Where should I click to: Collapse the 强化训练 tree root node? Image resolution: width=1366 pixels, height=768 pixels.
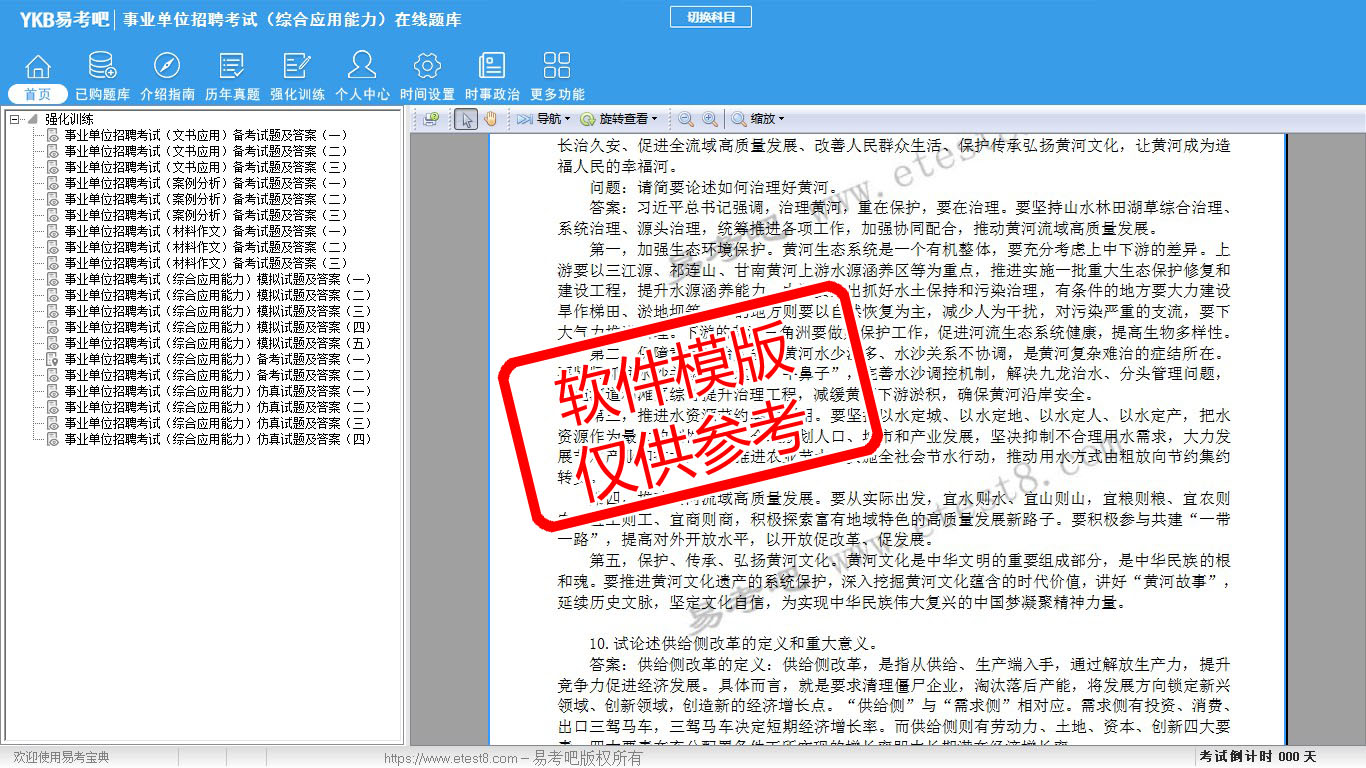point(15,119)
